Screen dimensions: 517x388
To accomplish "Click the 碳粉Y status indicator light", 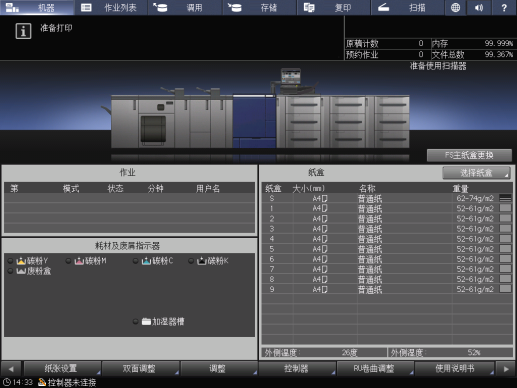I will (10, 261).
